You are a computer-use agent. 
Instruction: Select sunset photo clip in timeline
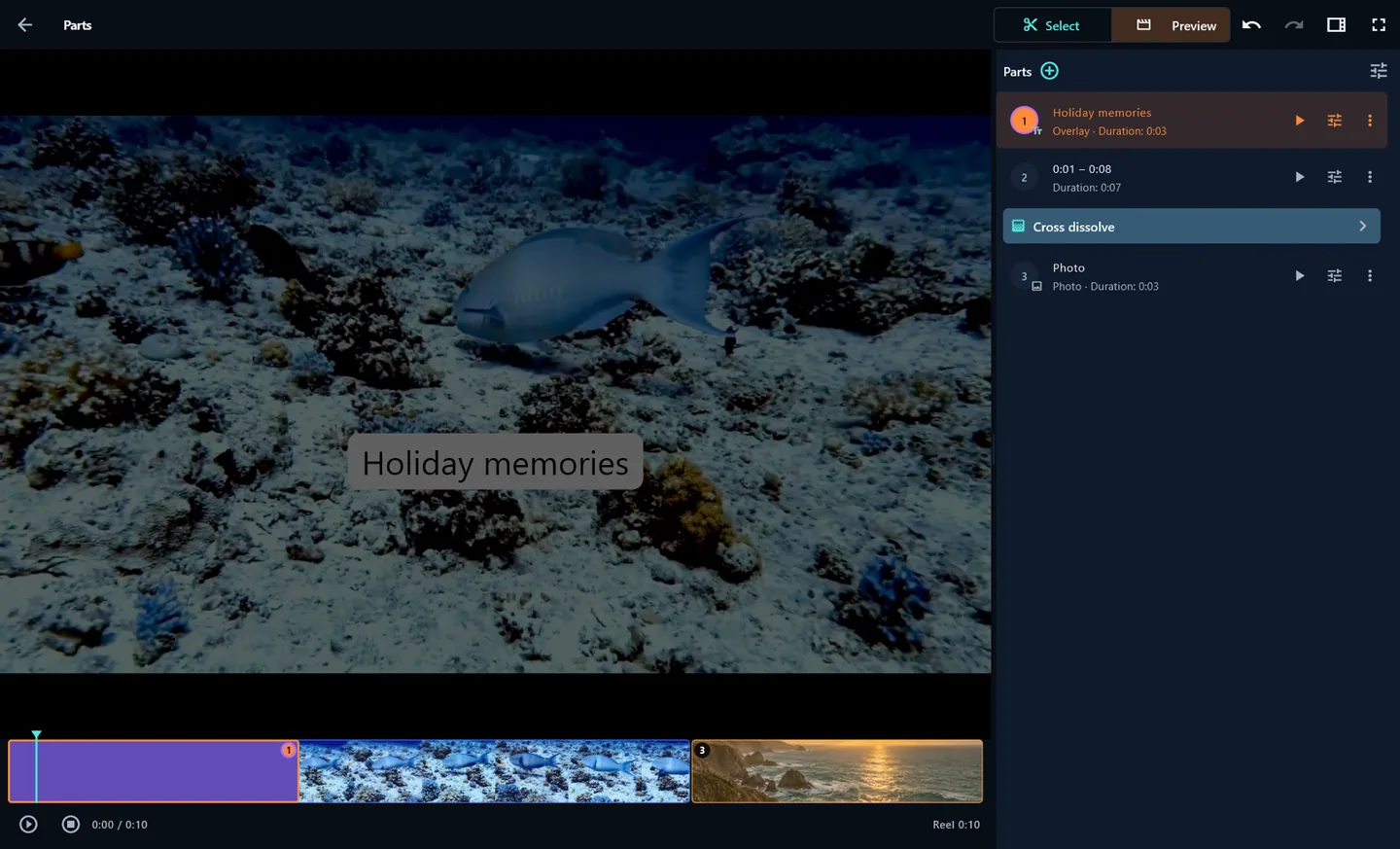click(x=837, y=771)
